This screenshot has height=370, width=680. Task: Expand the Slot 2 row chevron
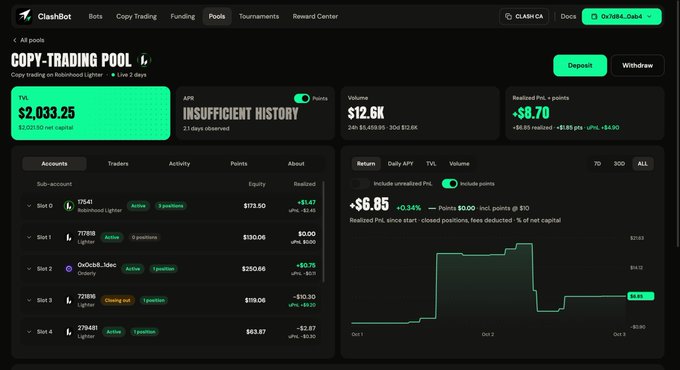point(29,269)
